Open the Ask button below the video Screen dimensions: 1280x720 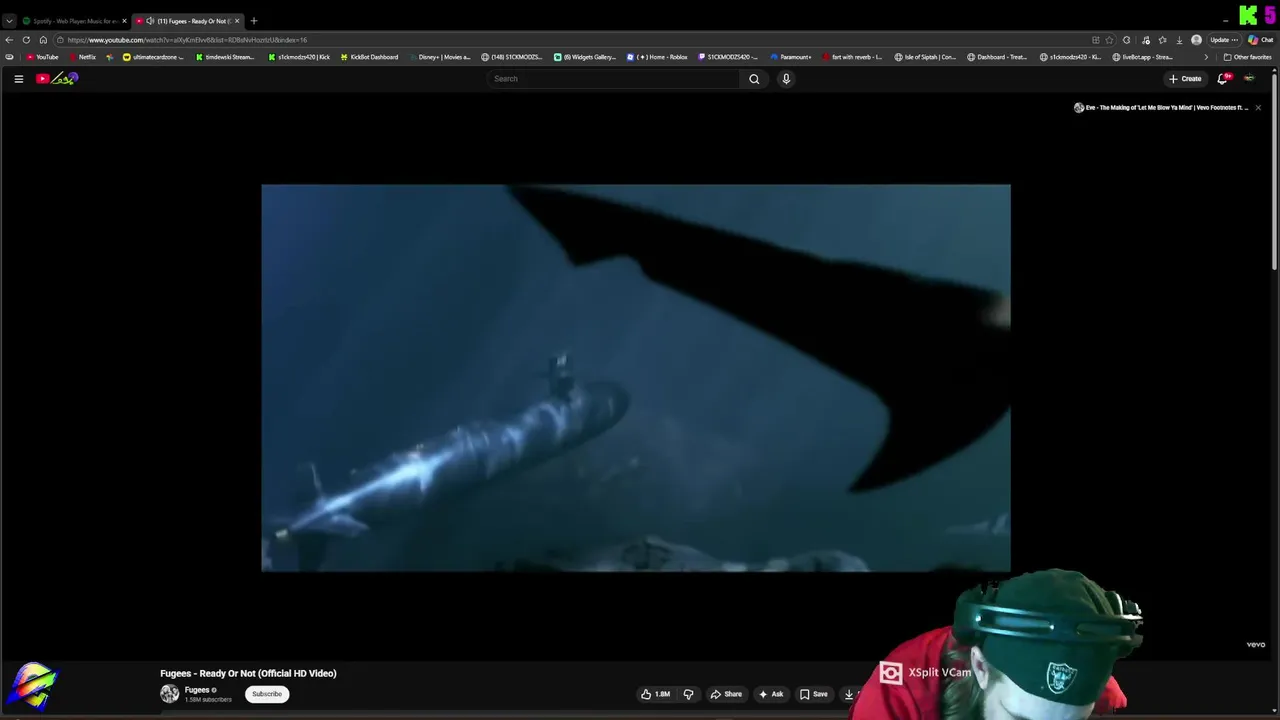(x=770, y=694)
